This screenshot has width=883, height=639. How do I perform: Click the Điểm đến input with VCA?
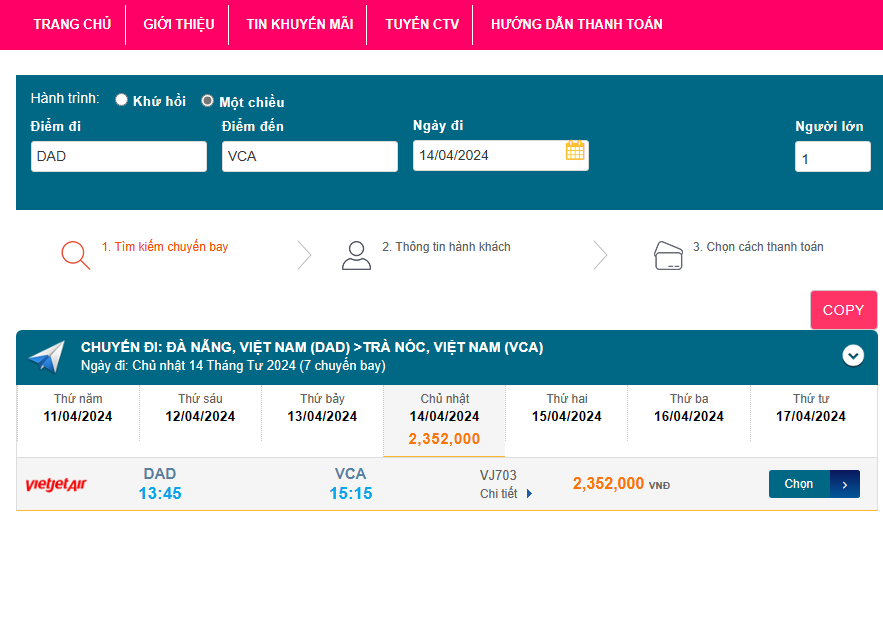pyautogui.click(x=309, y=156)
